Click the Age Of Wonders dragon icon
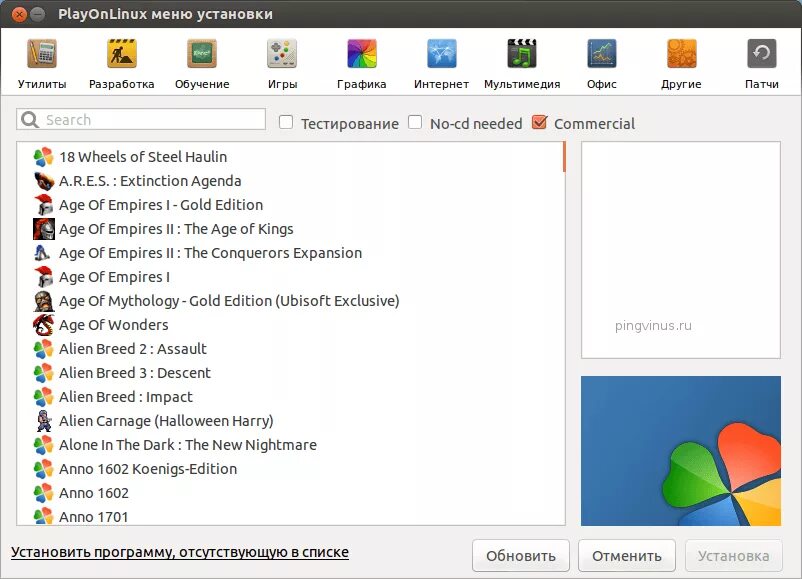 point(43,325)
